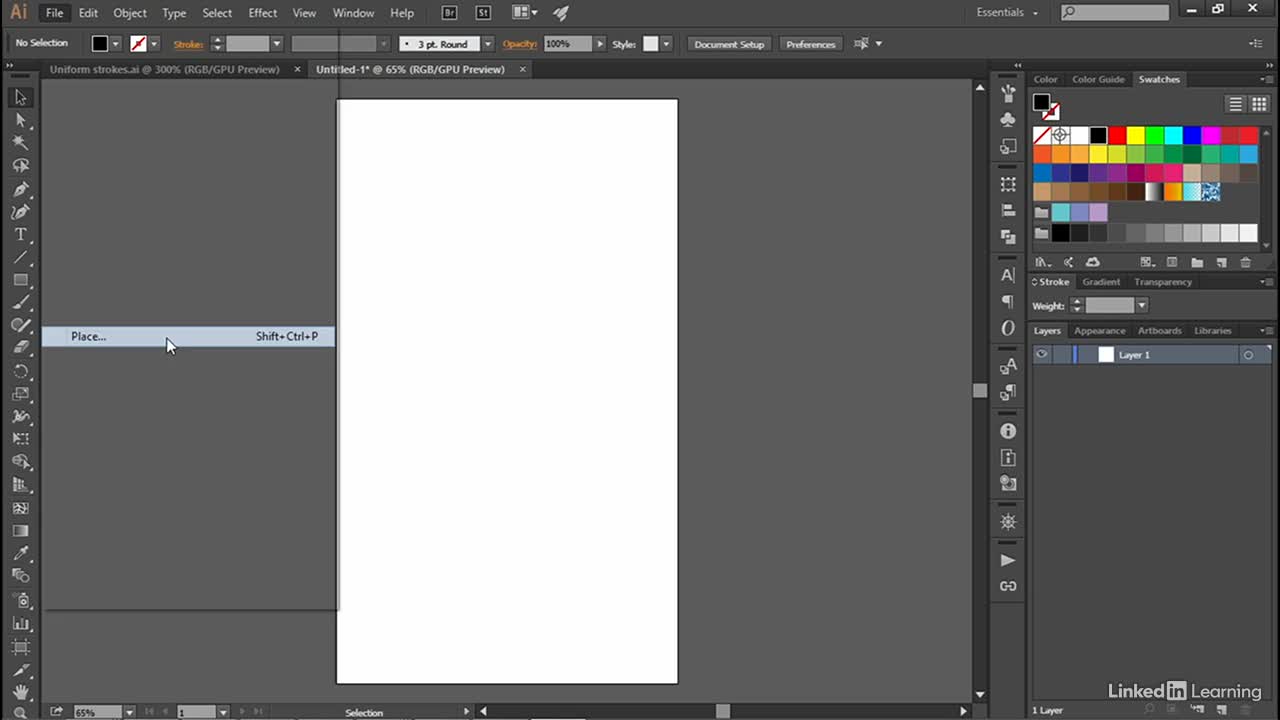Select the Gradient tool
Viewport: 1280px width, 720px height.
(x=20, y=531)
